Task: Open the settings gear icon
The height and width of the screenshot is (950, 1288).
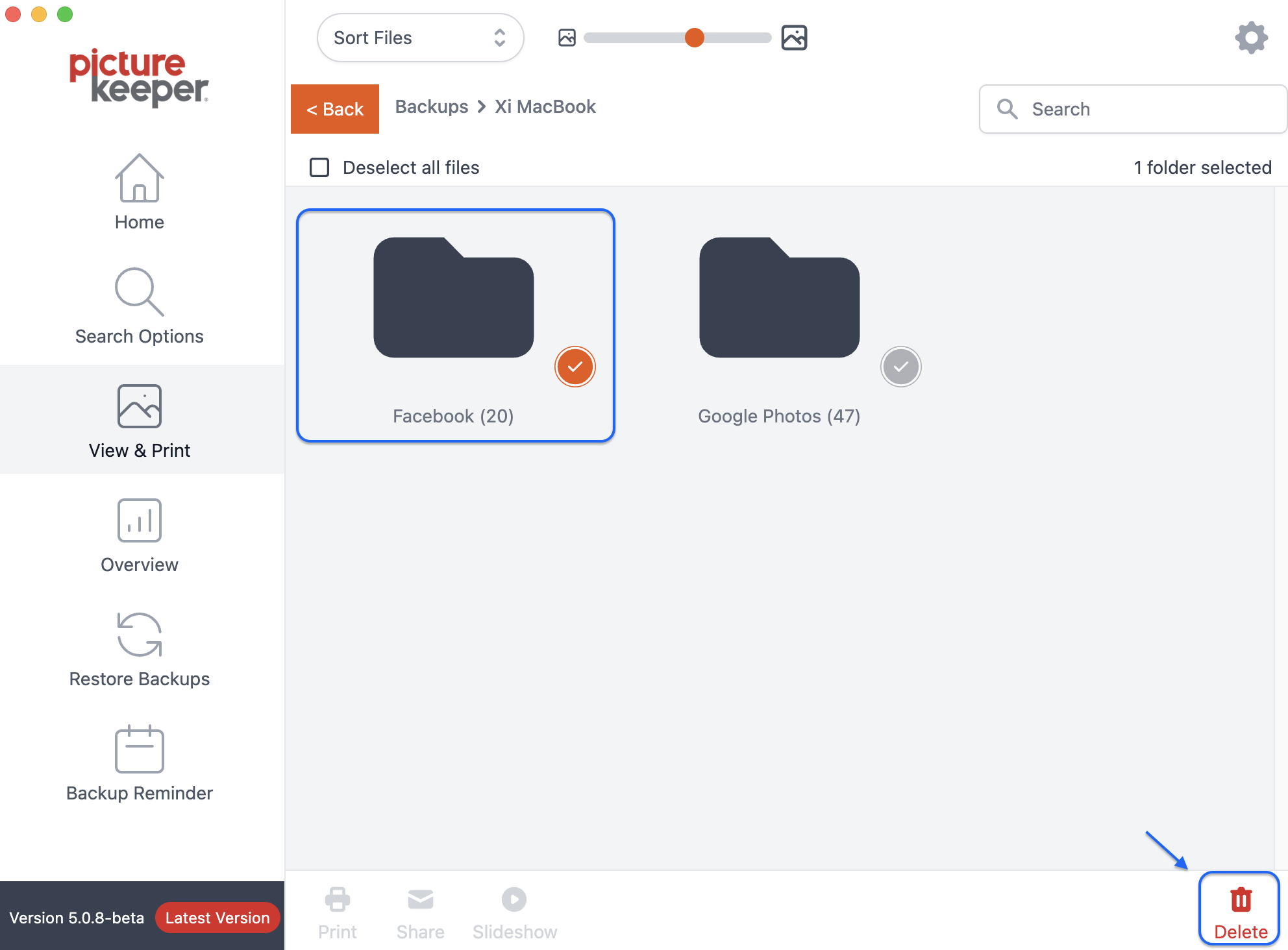Action: (x=1251, y=38)
